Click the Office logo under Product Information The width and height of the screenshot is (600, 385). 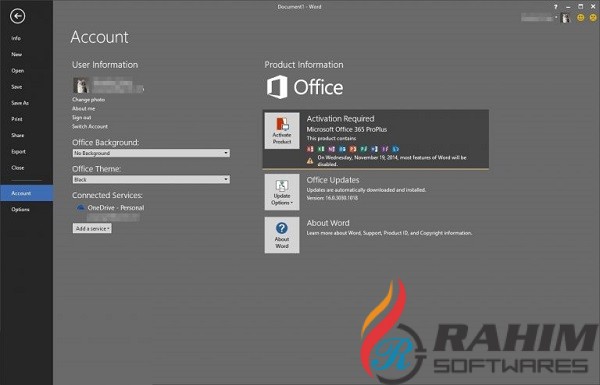pos(305,87)
